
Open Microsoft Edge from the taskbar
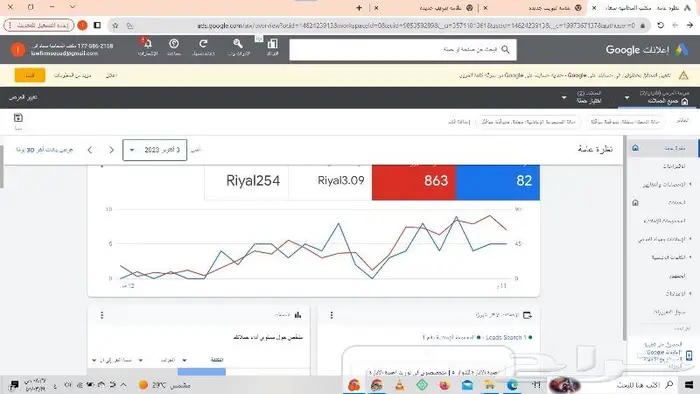(x=512, y=385)
